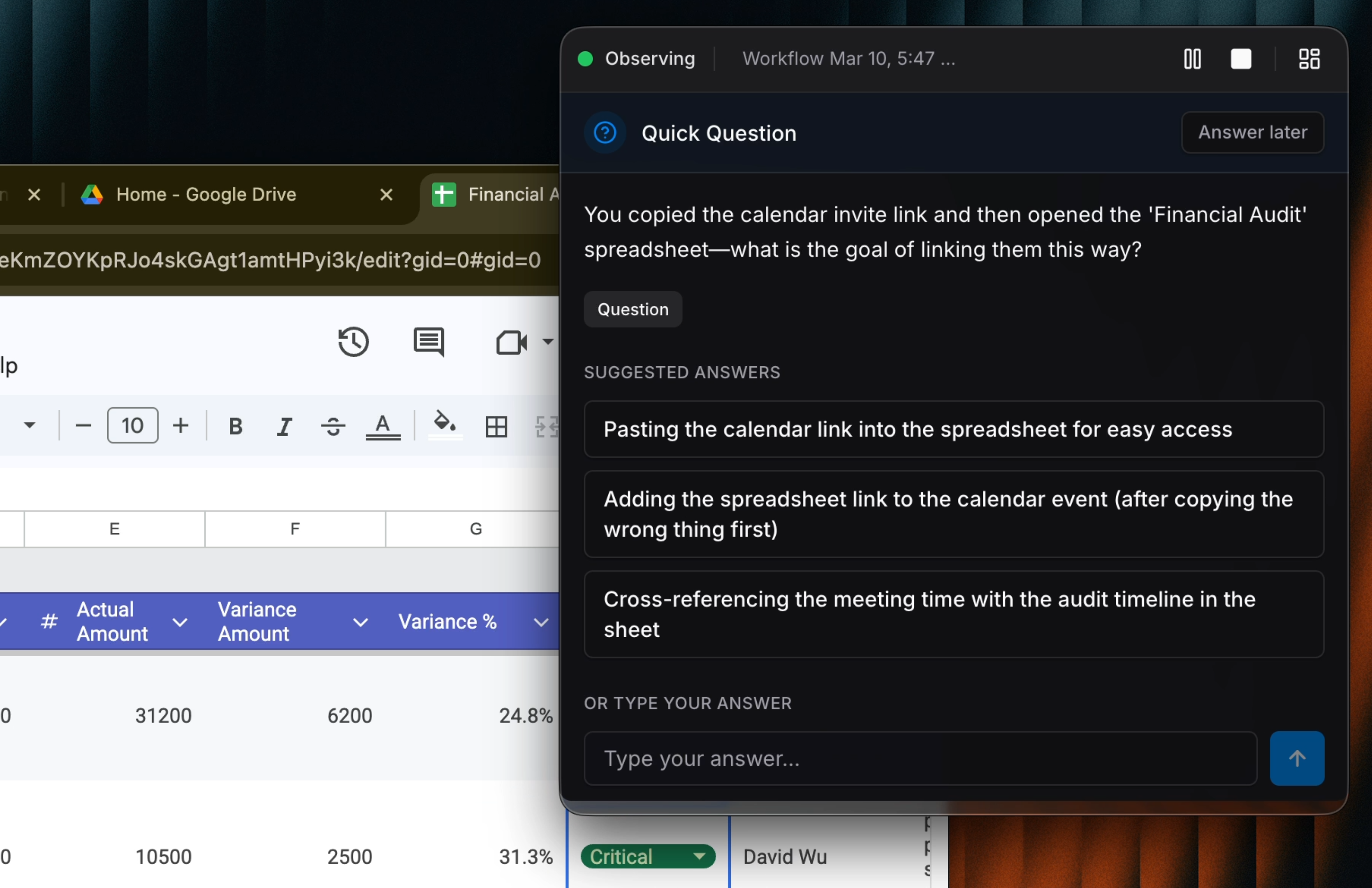Open the fill color paint bucket
The image size is (1372, 888).
(445, 424)
